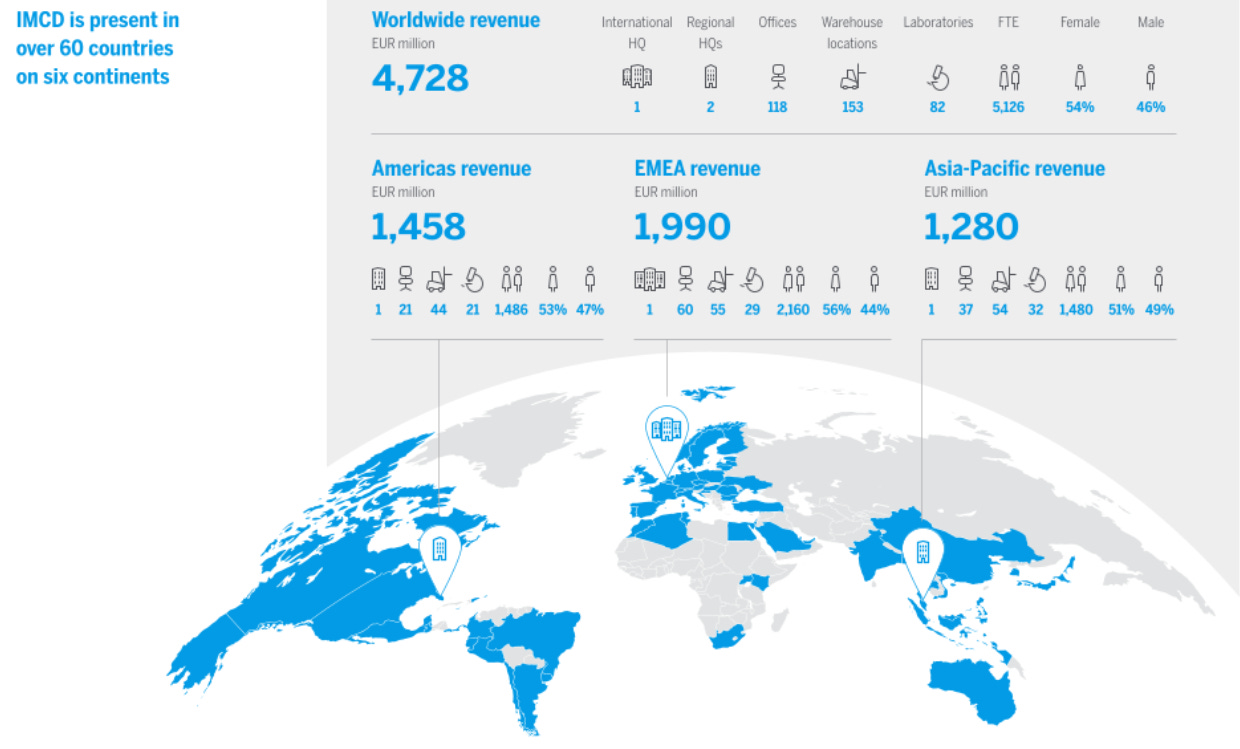Click the 153 warehouse locations value
The width and height of the screenshot is (1240, 749).
tap(852, 107)
